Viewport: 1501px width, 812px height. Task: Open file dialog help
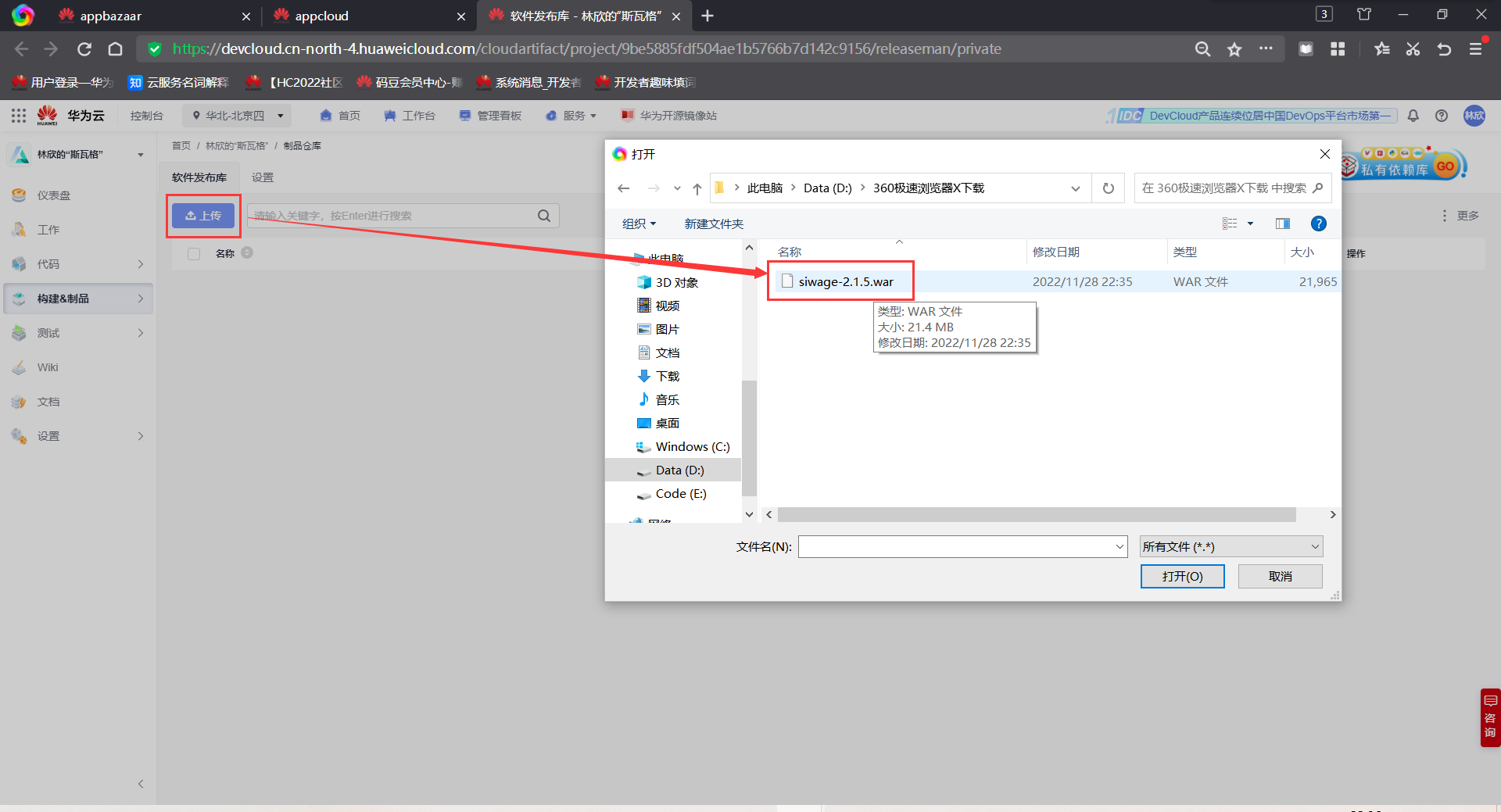tap(1319, 224)
